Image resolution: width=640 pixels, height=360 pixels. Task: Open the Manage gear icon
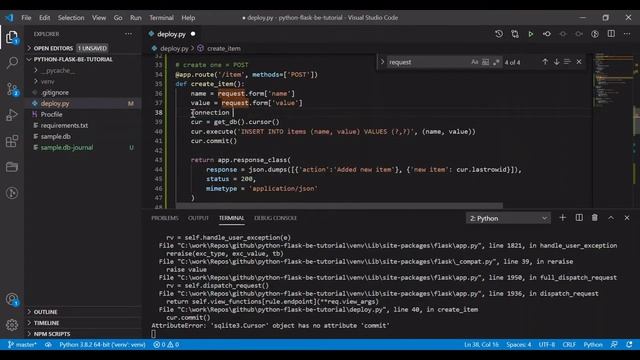[x=12, y=325]
